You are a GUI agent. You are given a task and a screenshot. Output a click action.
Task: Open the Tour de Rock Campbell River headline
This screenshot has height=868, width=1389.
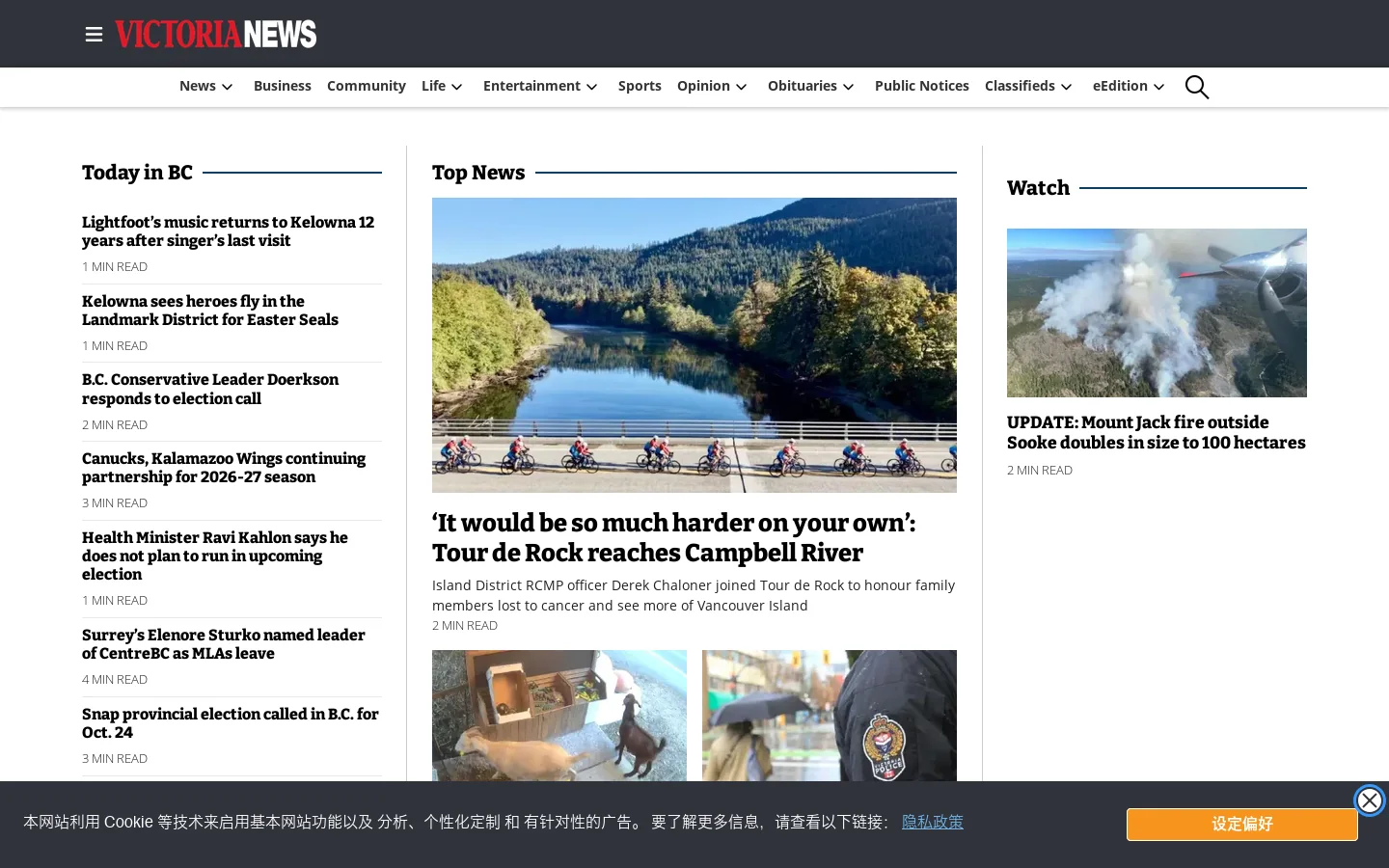click(x=674, y=538)
